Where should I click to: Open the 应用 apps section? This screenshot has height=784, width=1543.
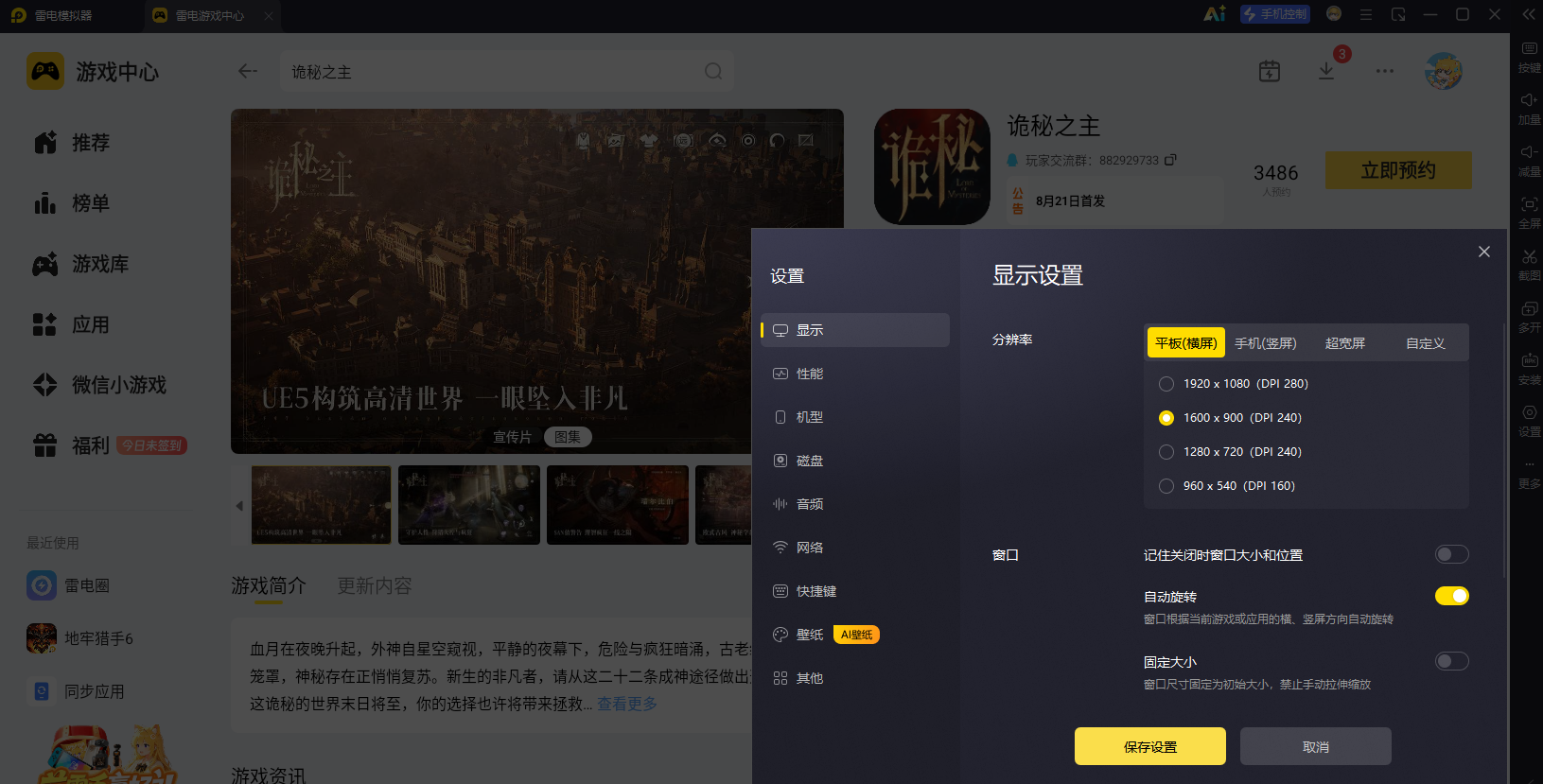click(72, 324)
